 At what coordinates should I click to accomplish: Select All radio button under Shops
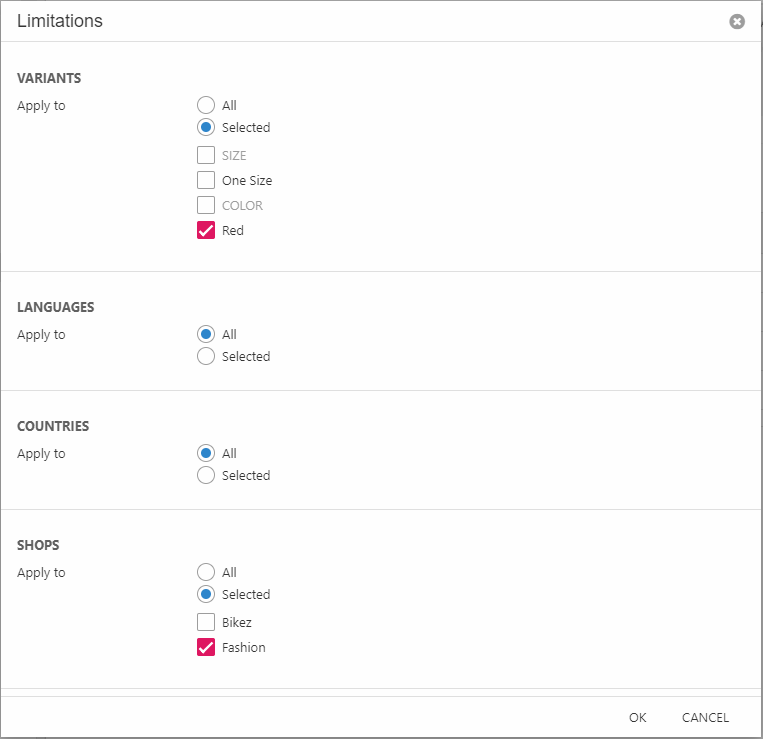coord(206,572)
